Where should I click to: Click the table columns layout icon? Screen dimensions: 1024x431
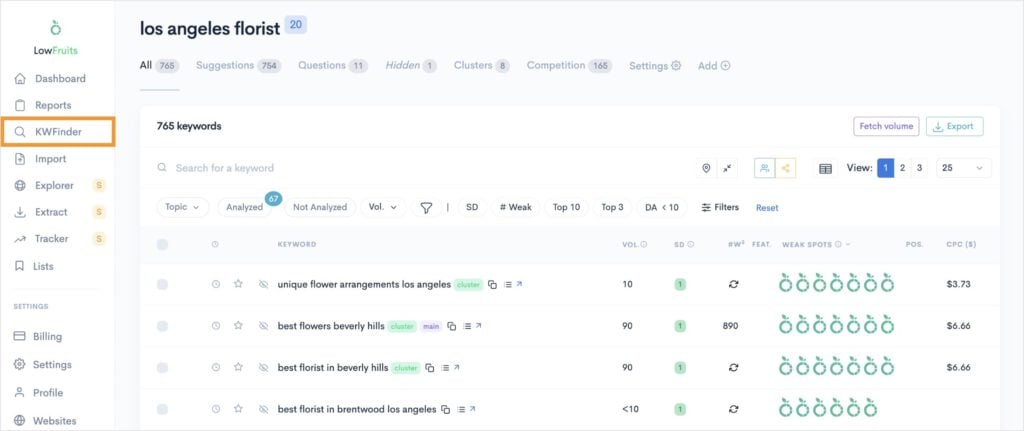point(825,169)
